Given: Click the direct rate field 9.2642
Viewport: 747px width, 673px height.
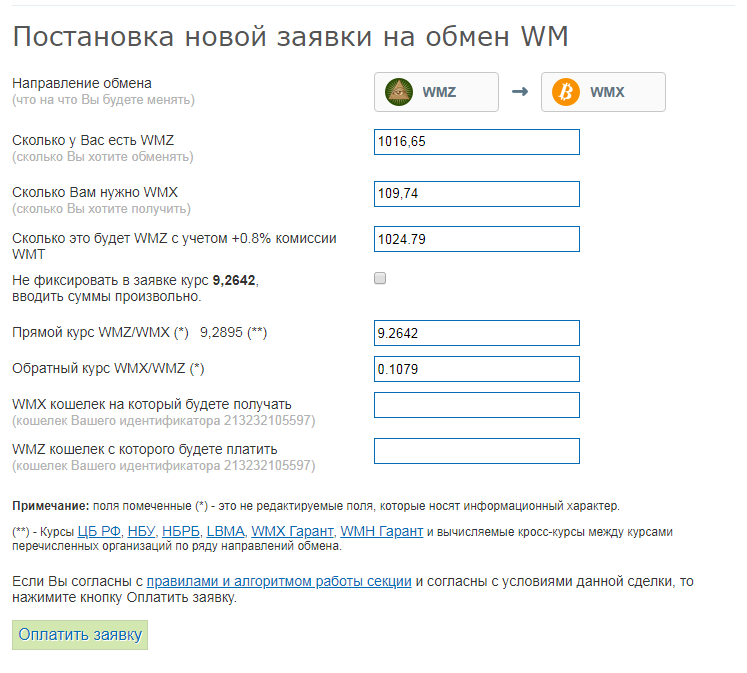Looking at the screenshot, I should coord(476,333).
